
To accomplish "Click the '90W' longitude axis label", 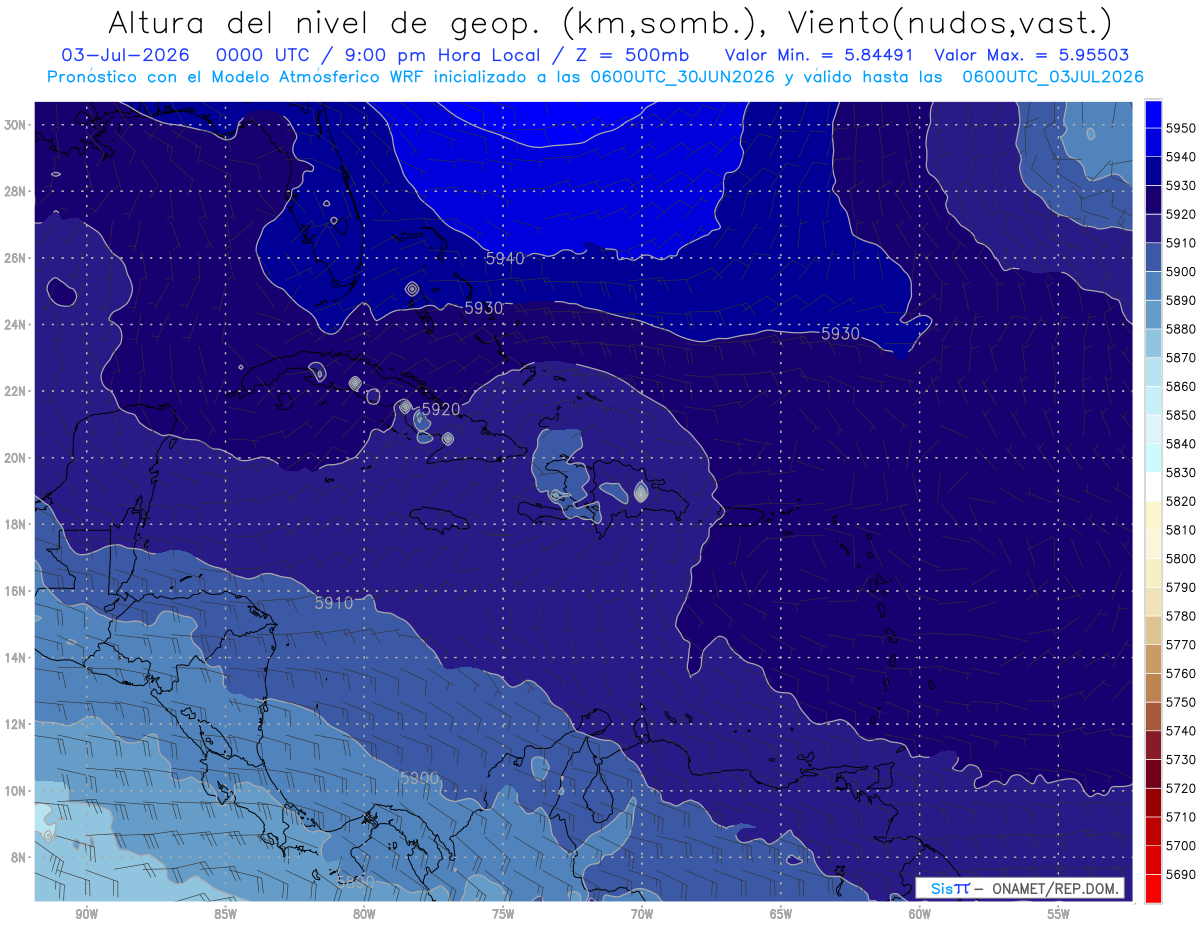I will (x=86, y=914).
